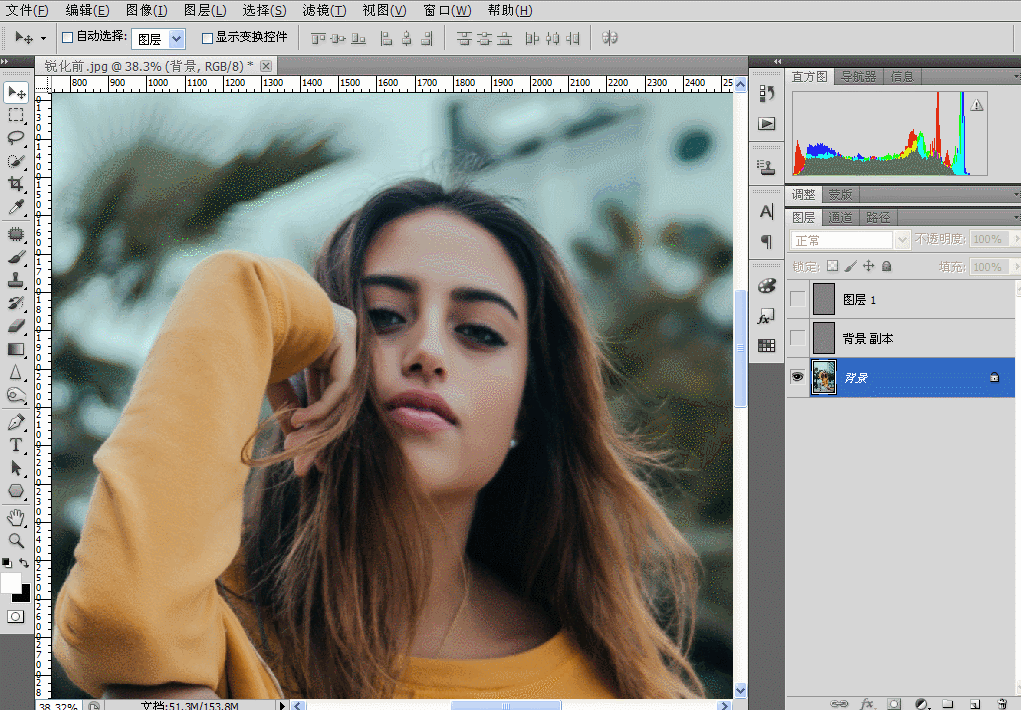The image size is (1021, 710).
Task: Create a new layer
Action: [975, 703]
